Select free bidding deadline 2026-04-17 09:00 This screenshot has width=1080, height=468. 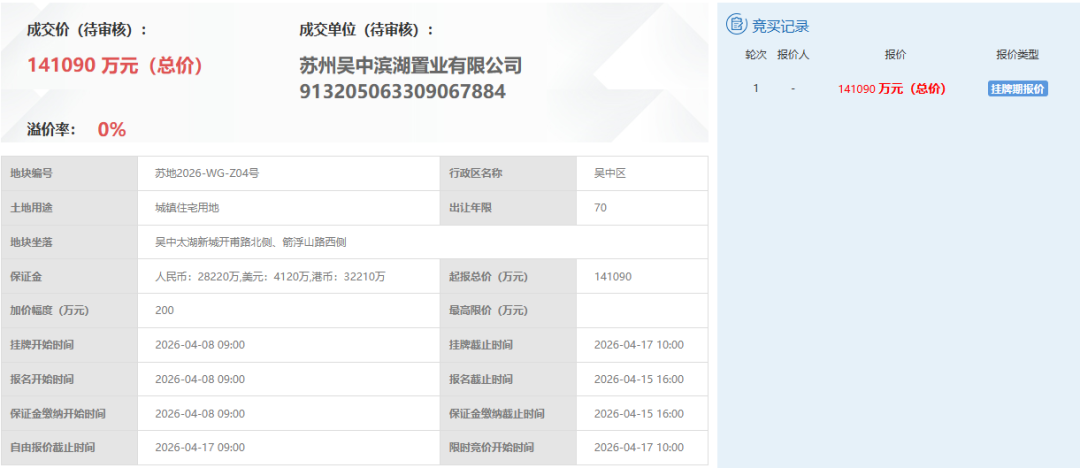tap(200, 447)
